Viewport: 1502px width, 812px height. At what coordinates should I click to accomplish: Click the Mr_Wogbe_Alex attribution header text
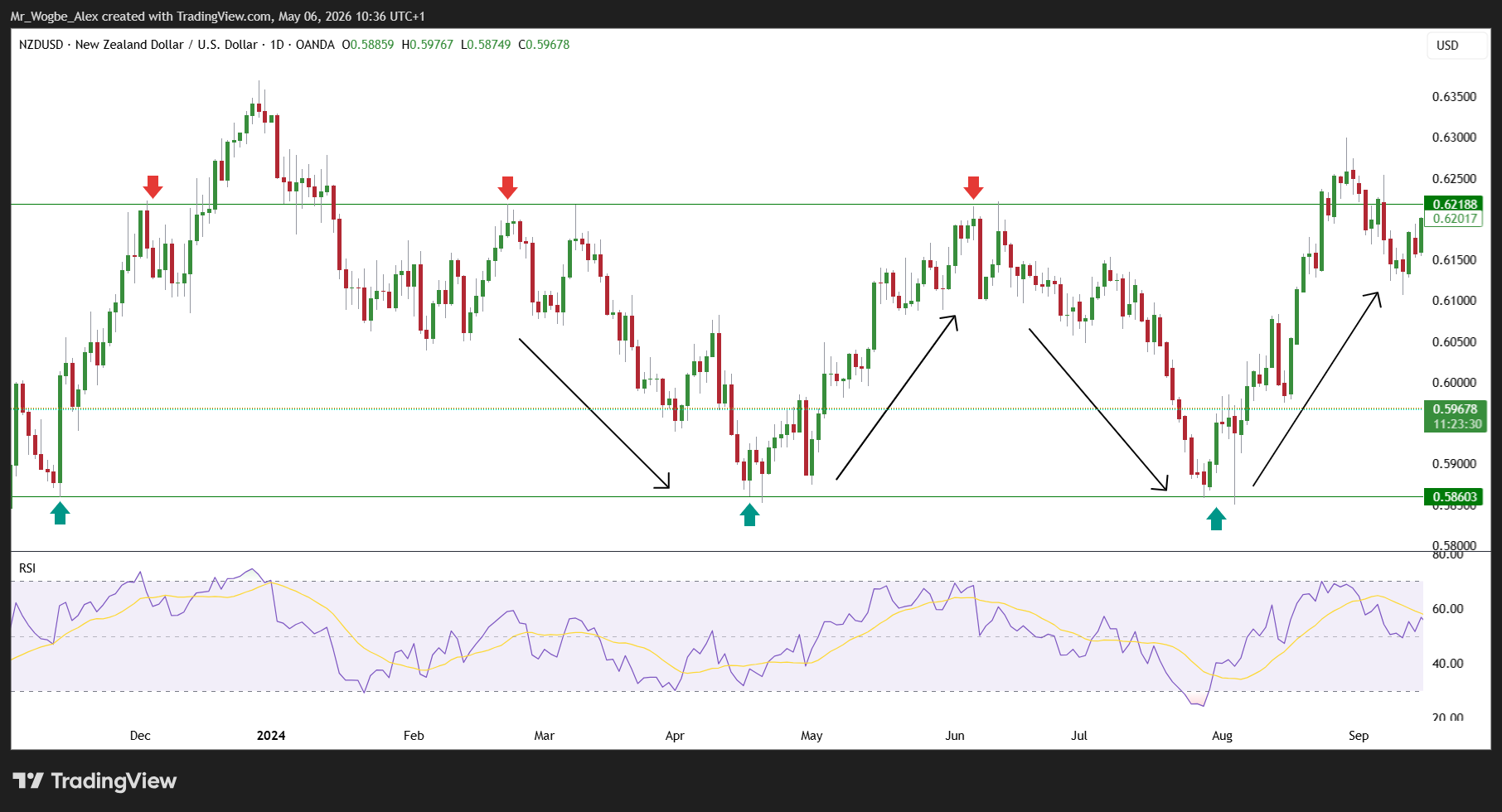[x=218, y=16]
